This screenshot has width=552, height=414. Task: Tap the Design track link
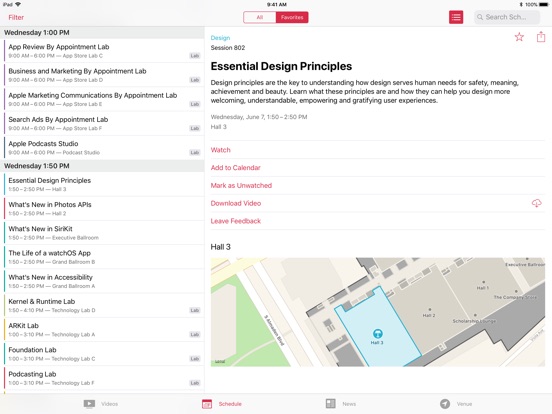tap(220, 38)
